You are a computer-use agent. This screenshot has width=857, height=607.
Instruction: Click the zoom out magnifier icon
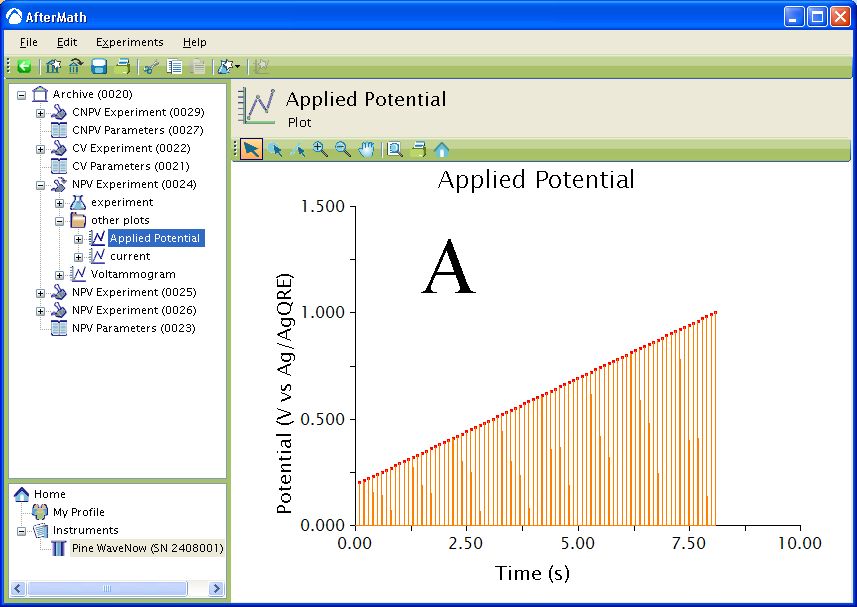click(343, 149)
